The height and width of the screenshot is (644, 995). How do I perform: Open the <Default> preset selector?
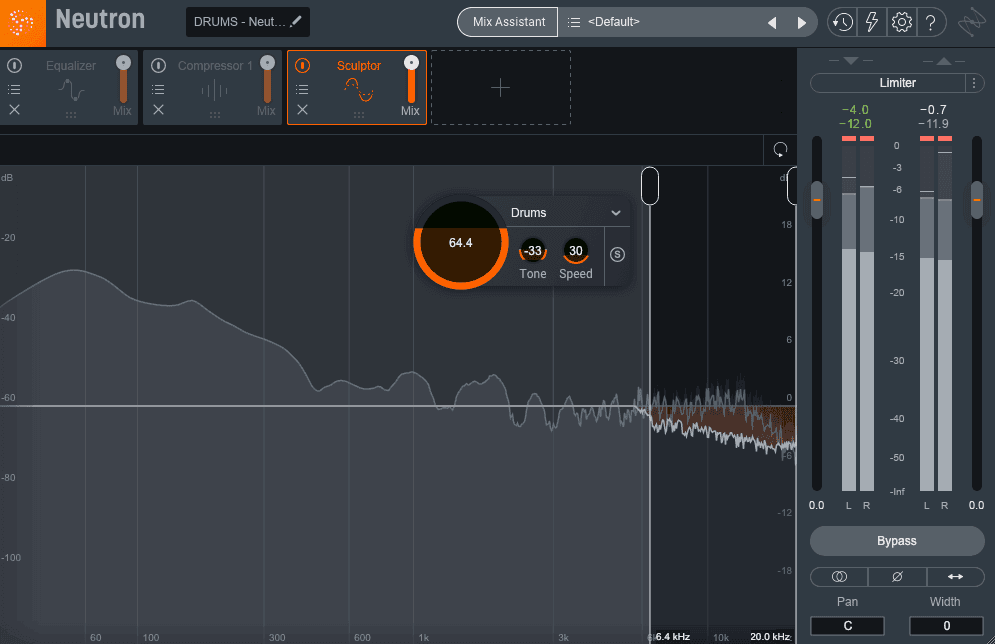tap(614, 22)
